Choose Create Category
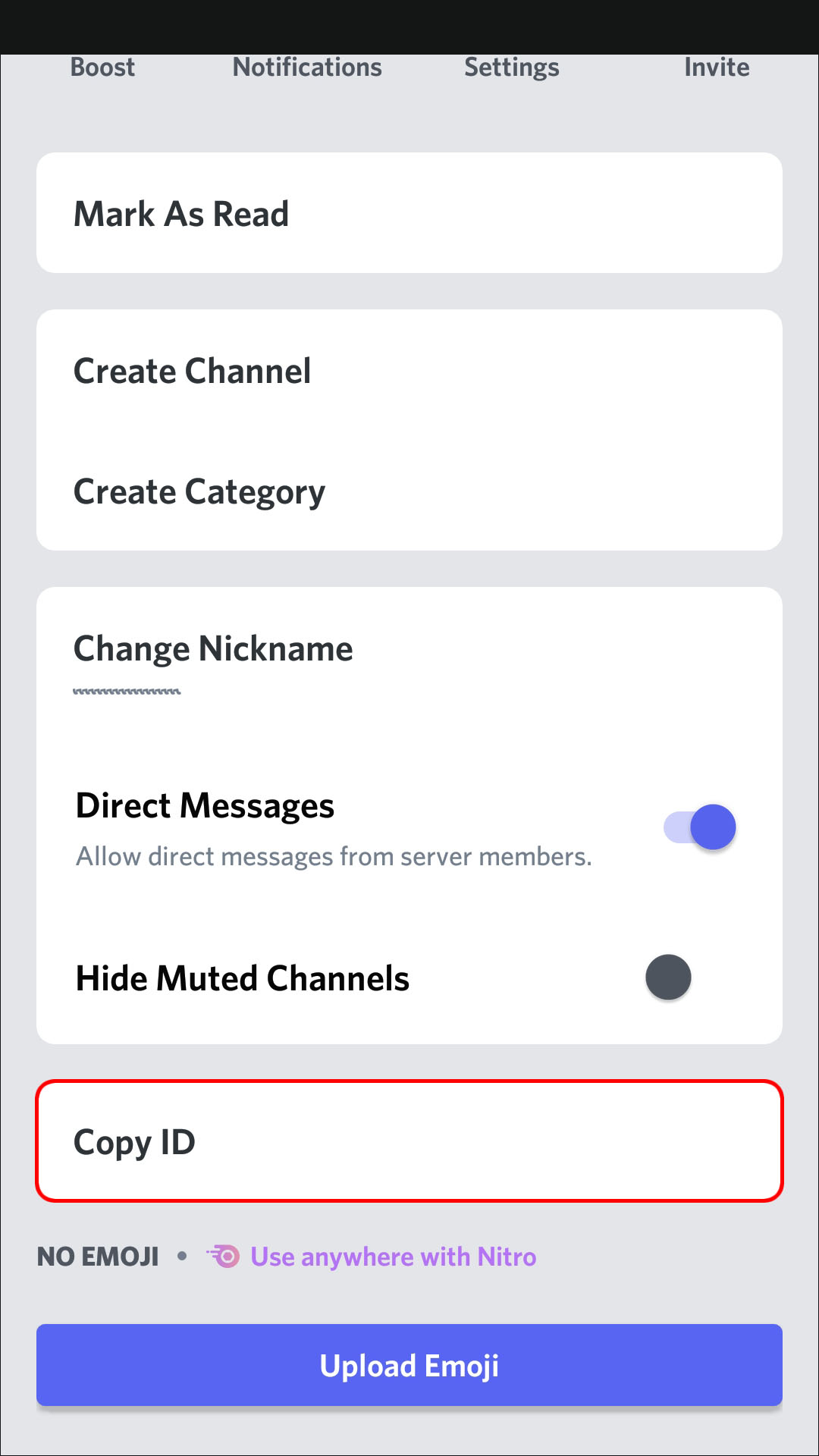 coord(409,491)
